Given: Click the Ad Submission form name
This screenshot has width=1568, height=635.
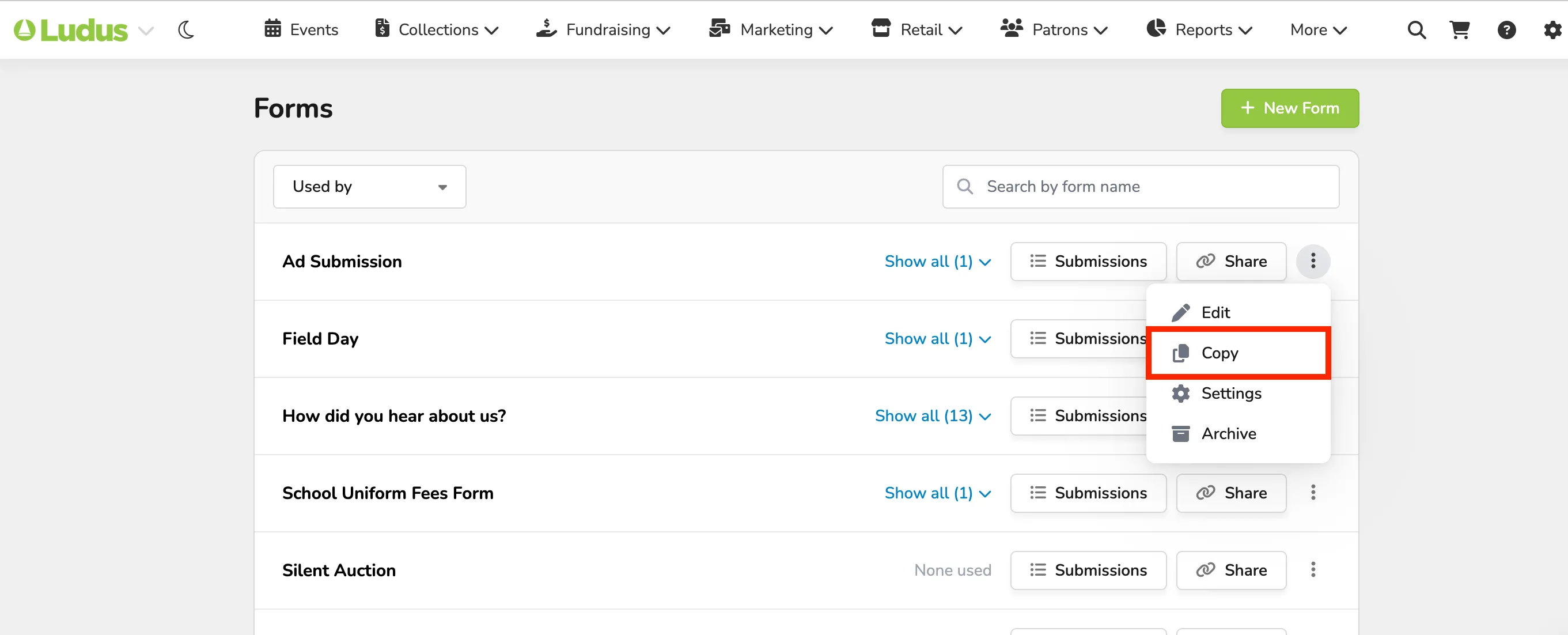Looking at the screenshot, I should tap(342, 262).
